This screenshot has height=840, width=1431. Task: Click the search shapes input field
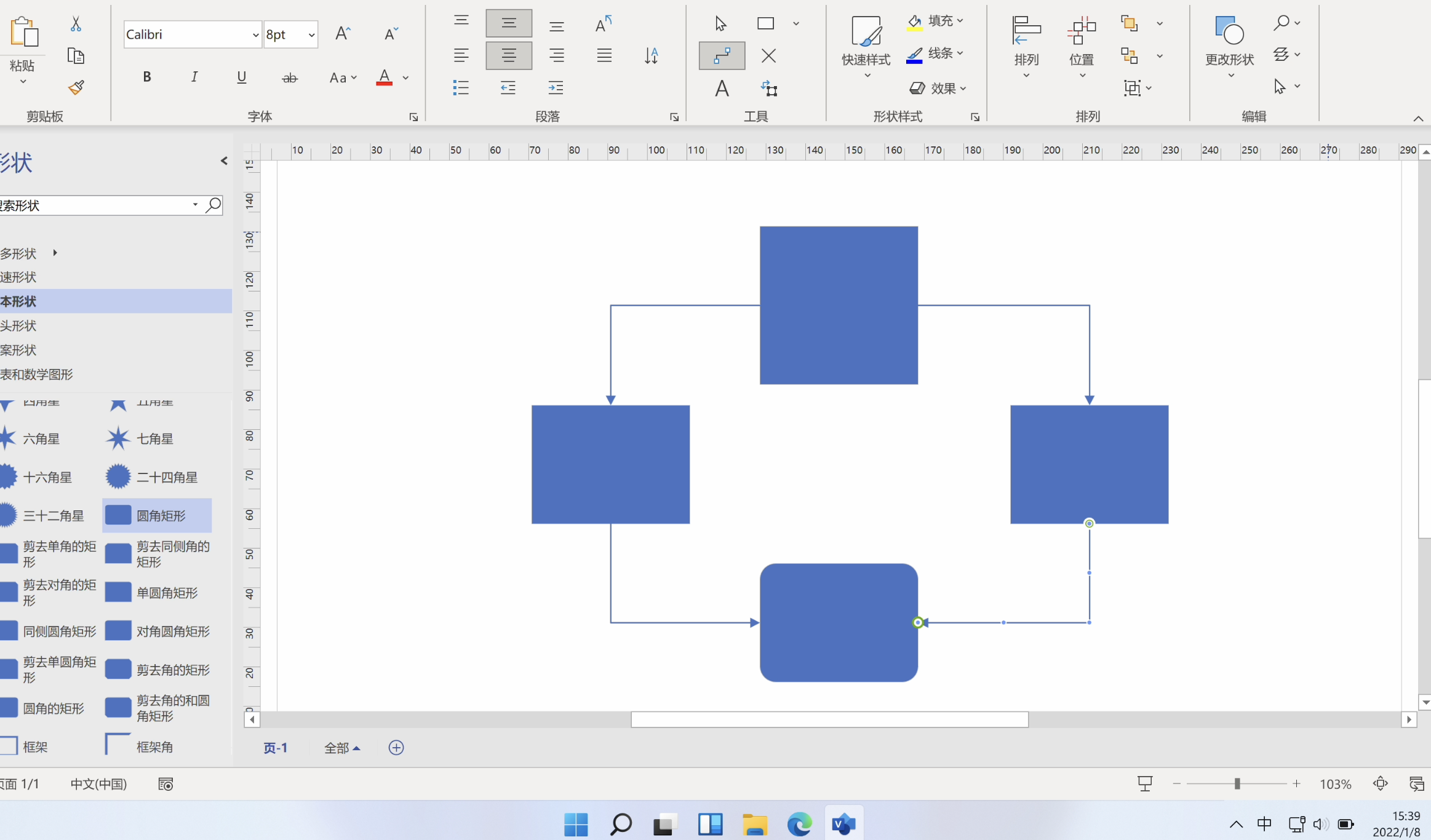(x=95, y=205)
